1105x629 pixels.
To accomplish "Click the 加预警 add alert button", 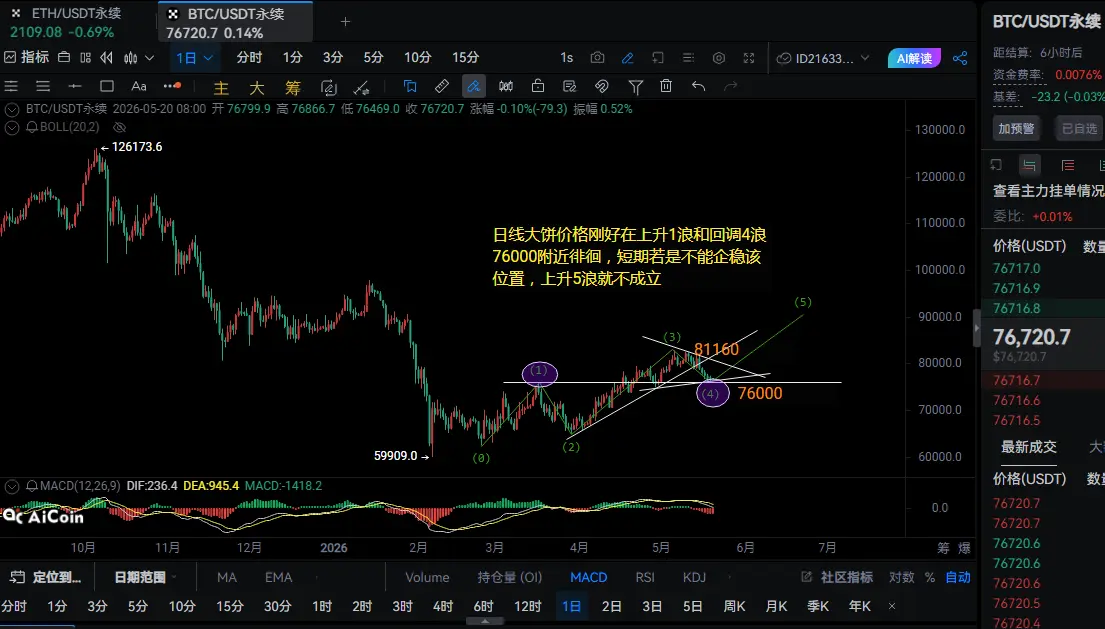I will 1016,128.
